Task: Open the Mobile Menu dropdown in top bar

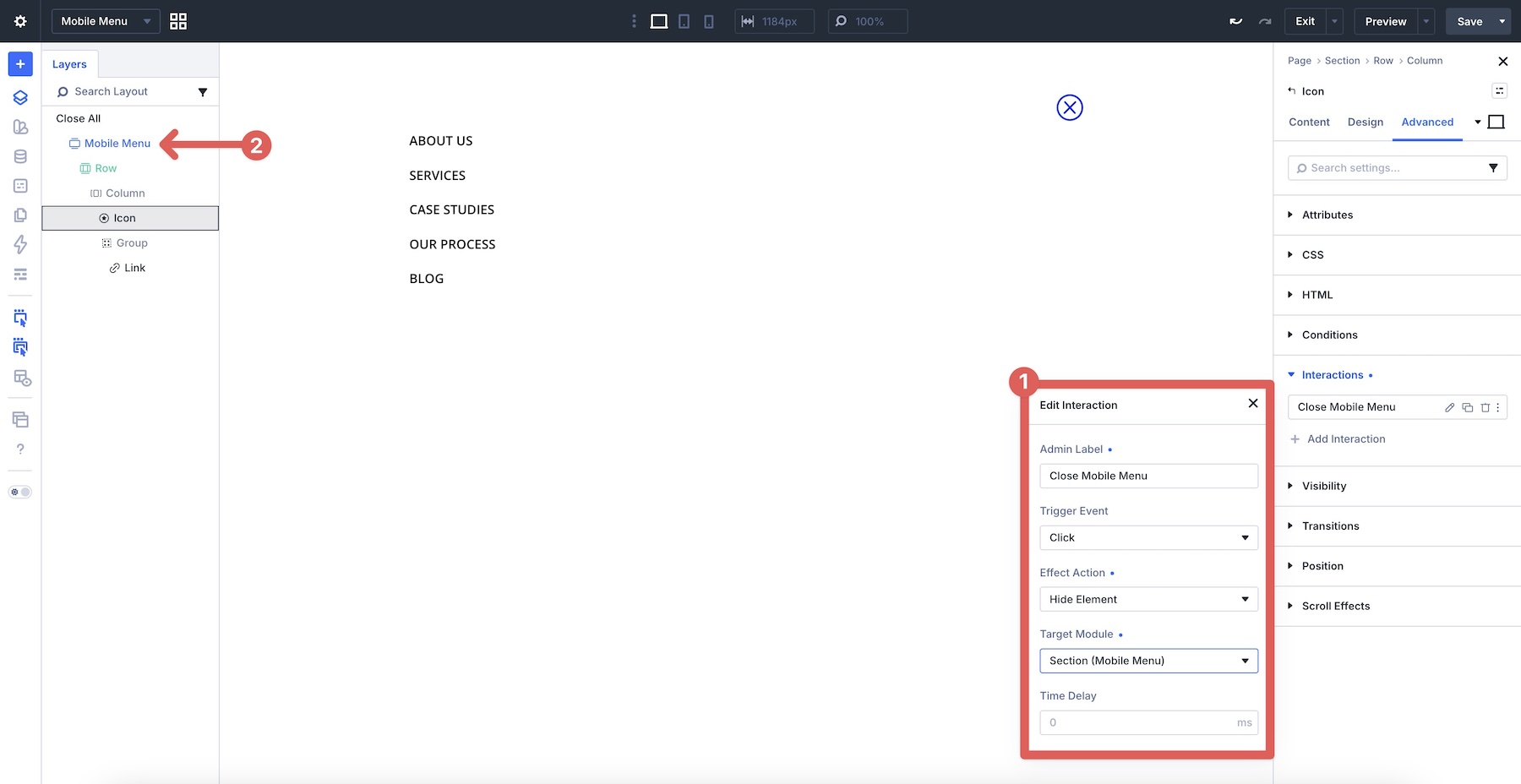Action: click(106, 21)
